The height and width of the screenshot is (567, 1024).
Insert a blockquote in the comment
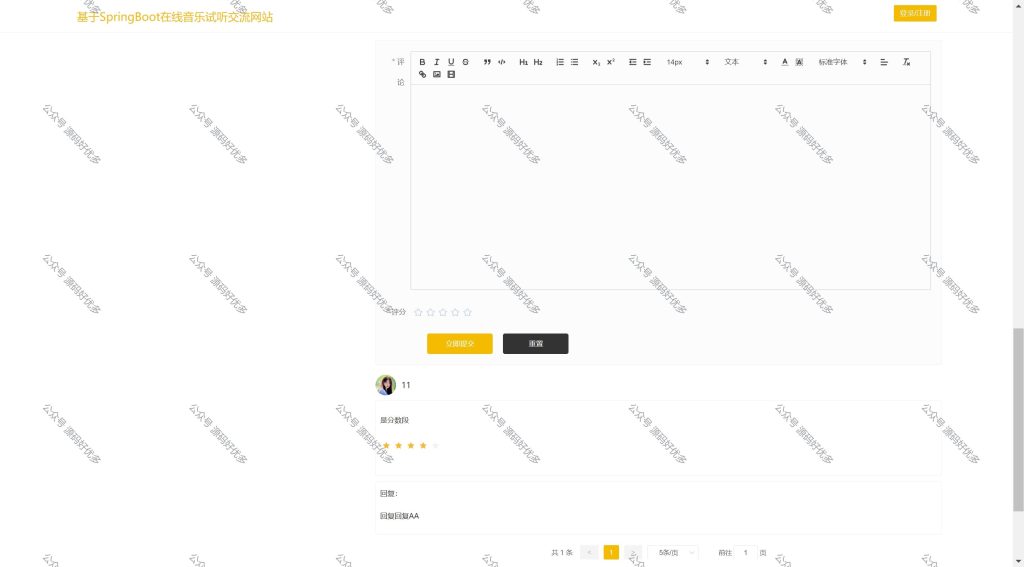487,62
